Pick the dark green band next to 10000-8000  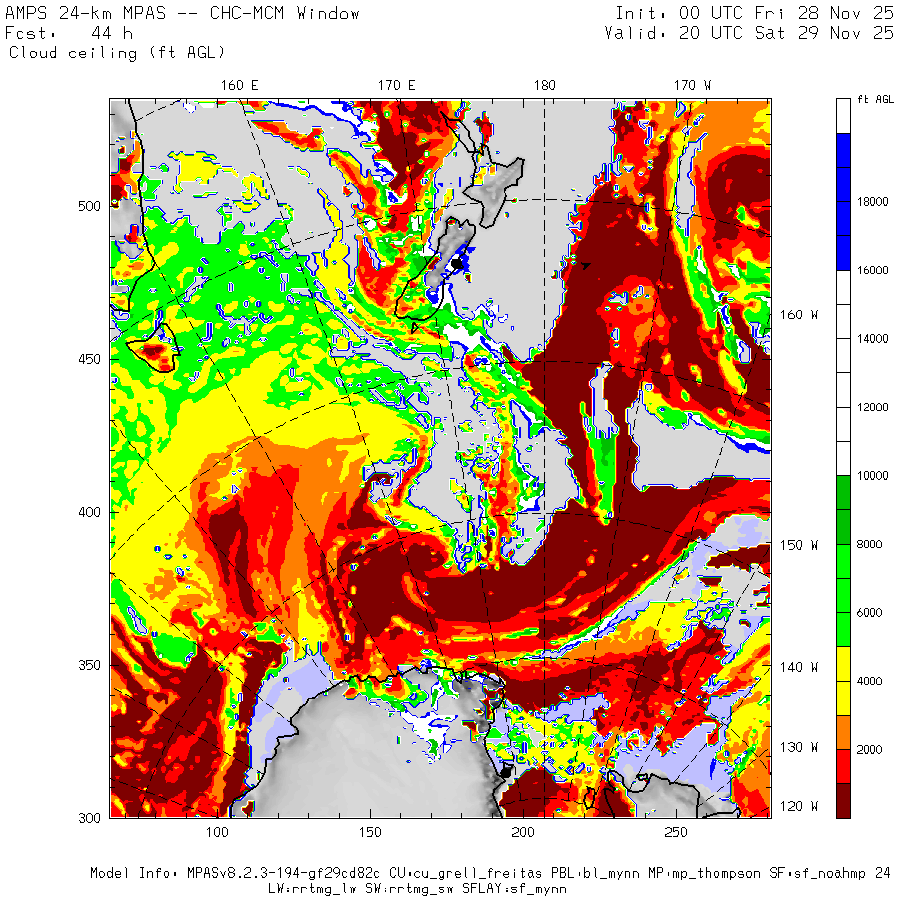(x=843, y=510)
